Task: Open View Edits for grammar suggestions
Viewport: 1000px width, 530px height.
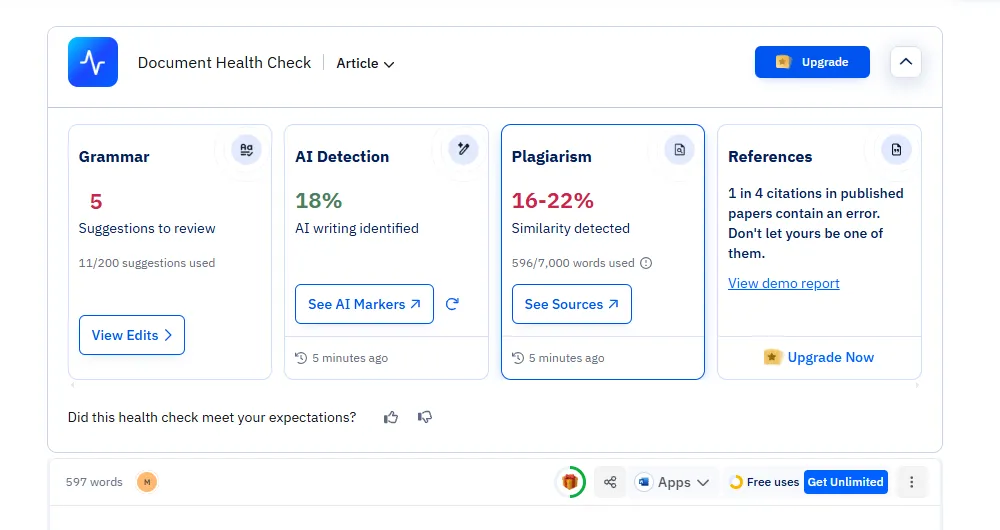Action: [132, 335]
